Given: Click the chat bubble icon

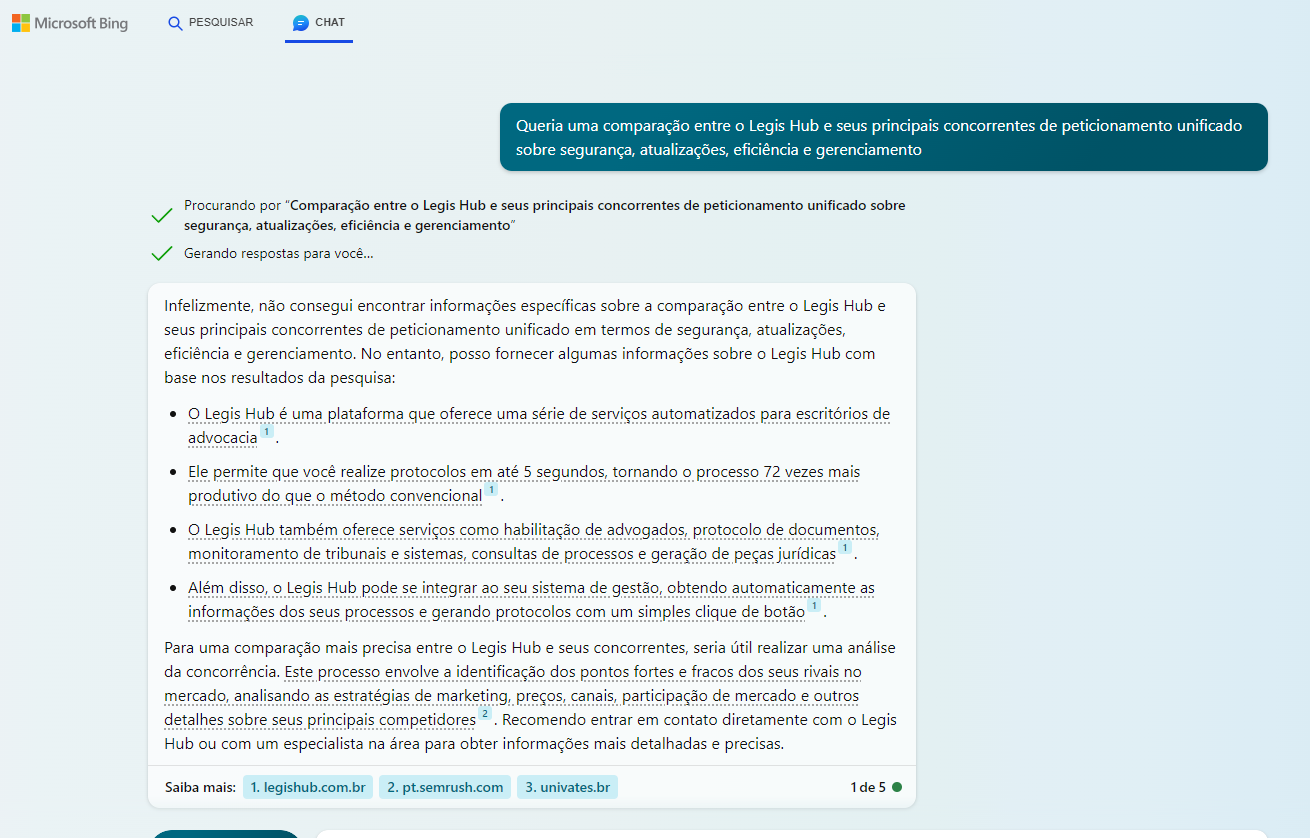Looking at the screenshot, I should click(x=300, y=23).
